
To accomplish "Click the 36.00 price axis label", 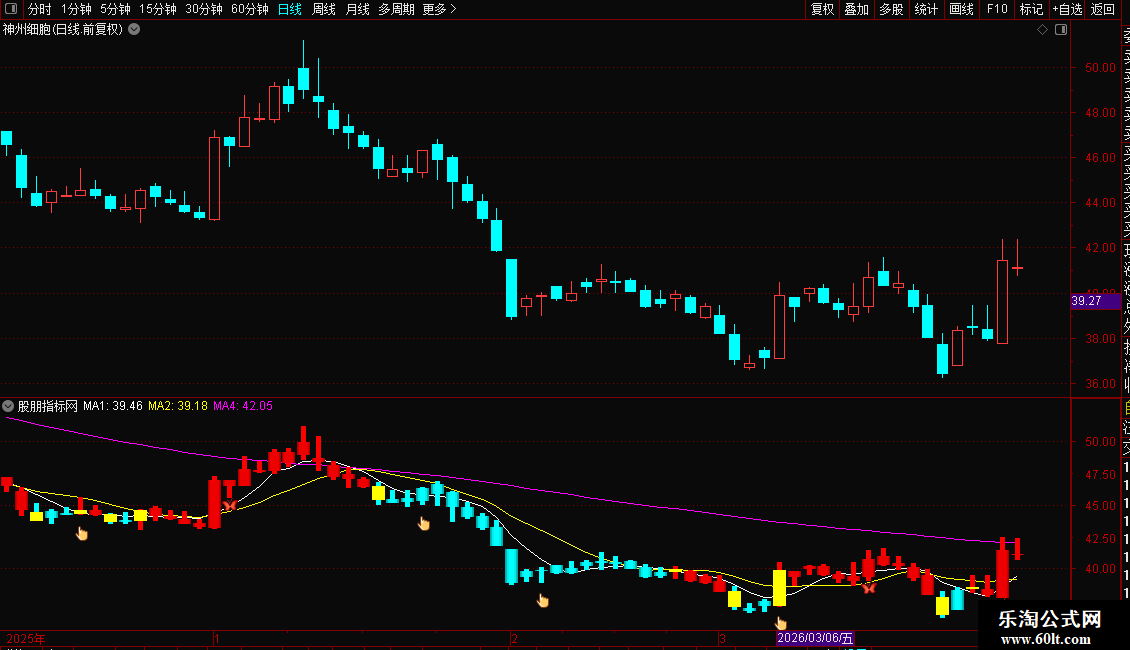I will [1100, 384].
